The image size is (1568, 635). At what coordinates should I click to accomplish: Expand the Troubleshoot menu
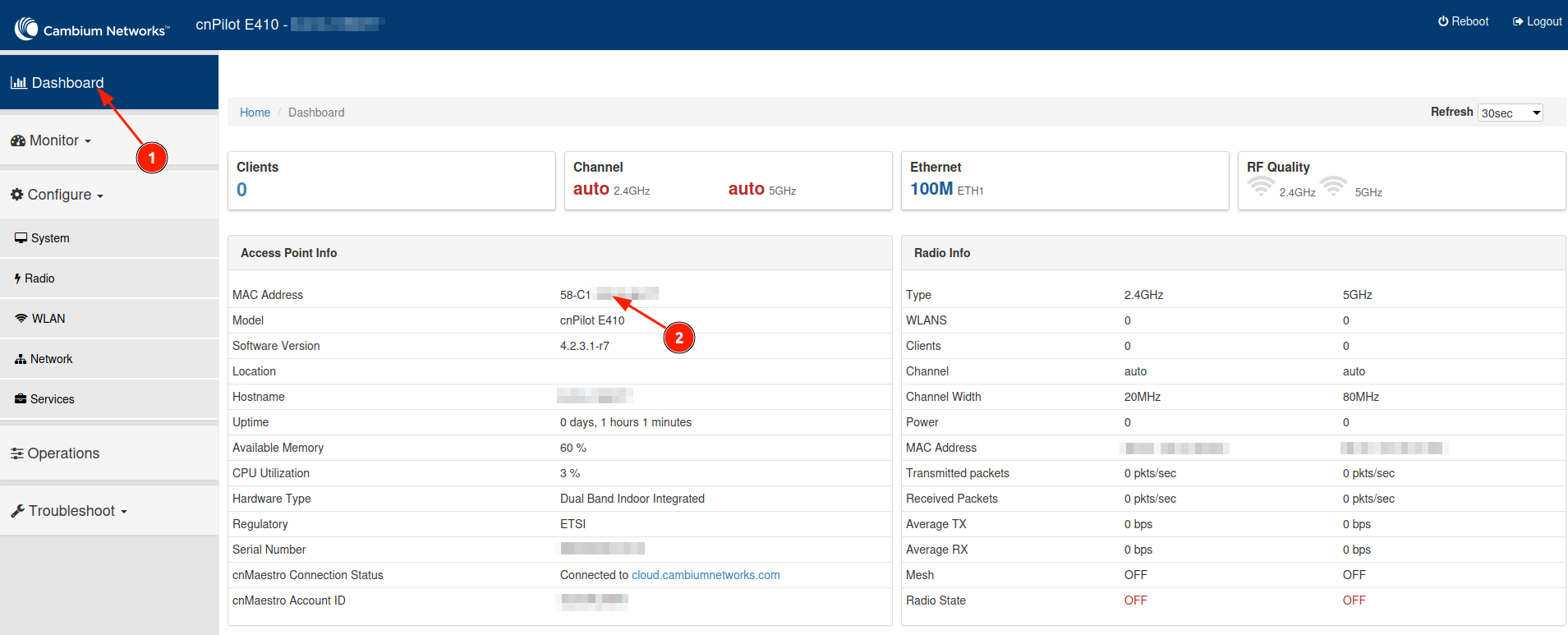coord(69,511)
